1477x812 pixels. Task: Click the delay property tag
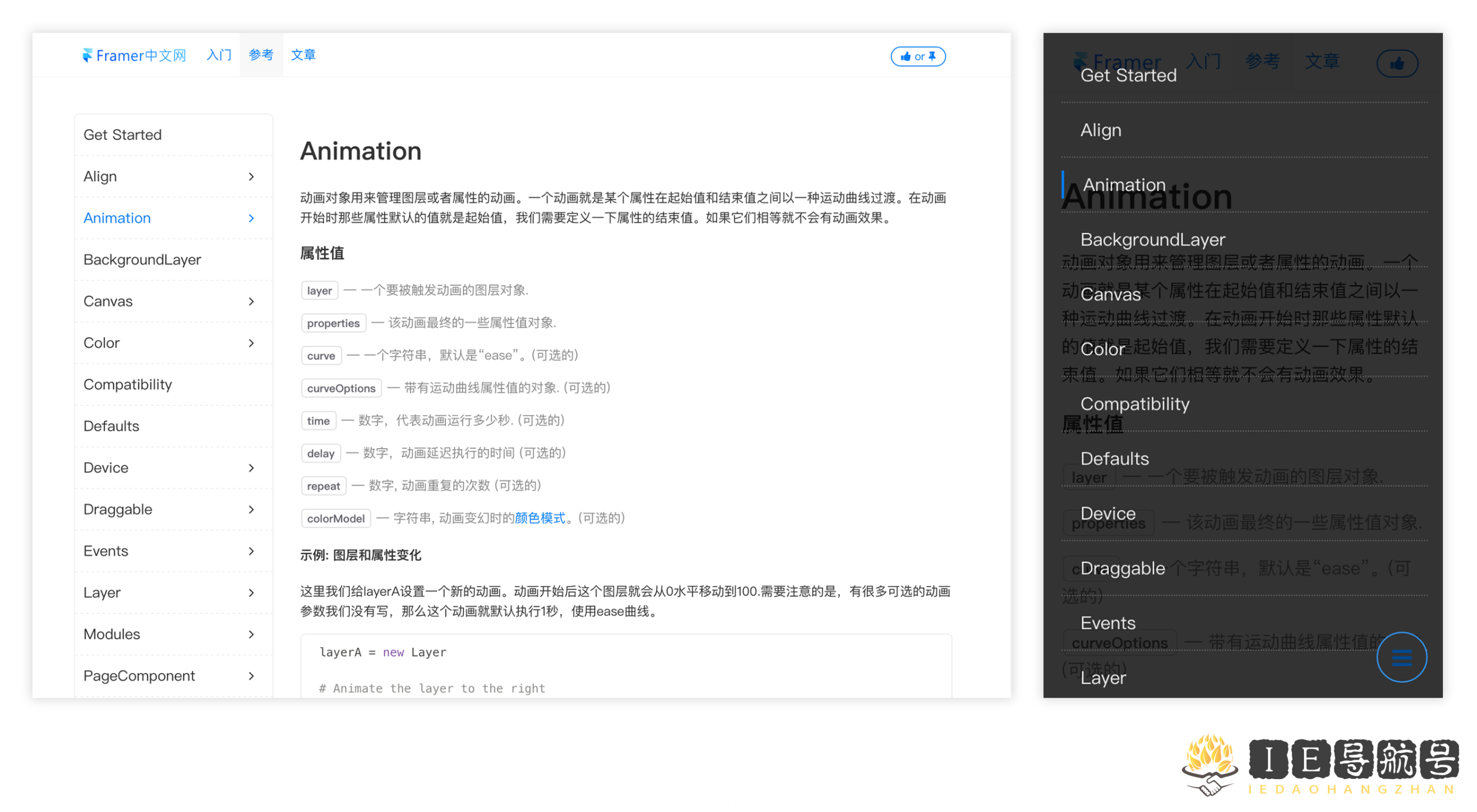click(320, 453)
